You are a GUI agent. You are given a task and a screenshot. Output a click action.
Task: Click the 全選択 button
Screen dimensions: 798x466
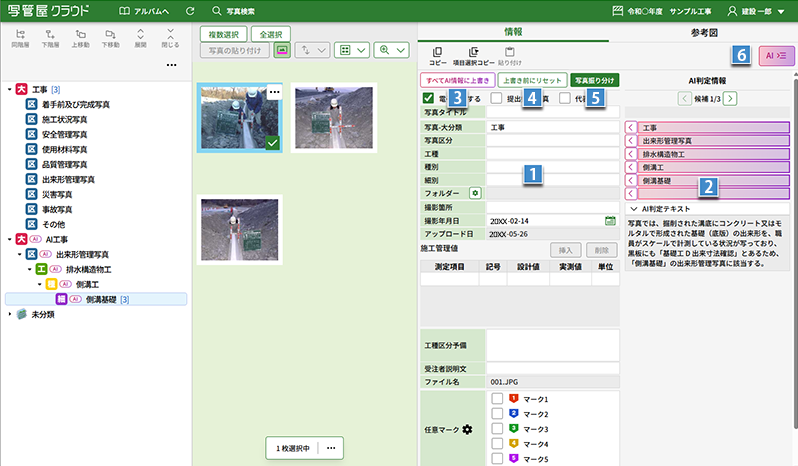(271, 34)
